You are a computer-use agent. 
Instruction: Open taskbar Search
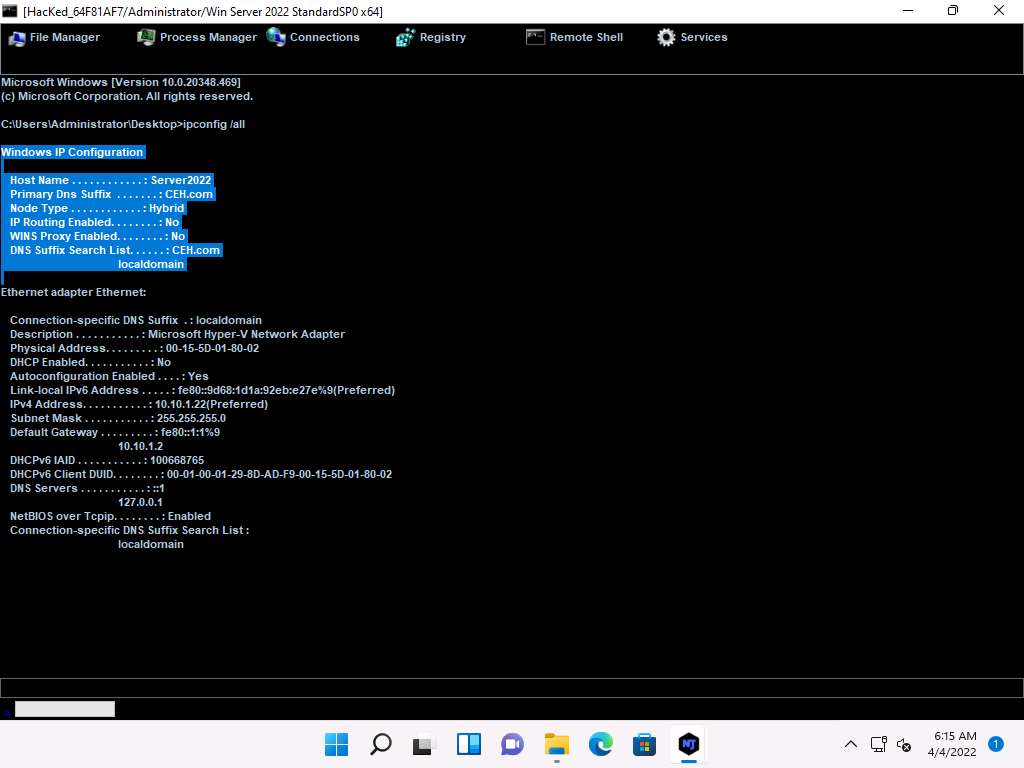pos(381,744)
